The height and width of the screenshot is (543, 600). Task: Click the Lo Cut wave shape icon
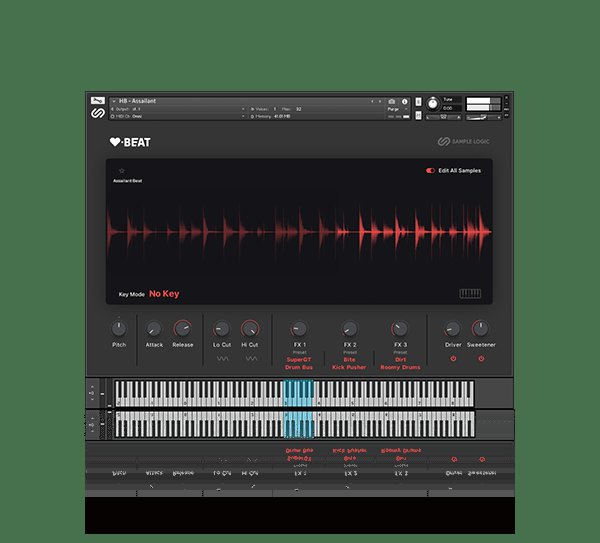[222, 359]
